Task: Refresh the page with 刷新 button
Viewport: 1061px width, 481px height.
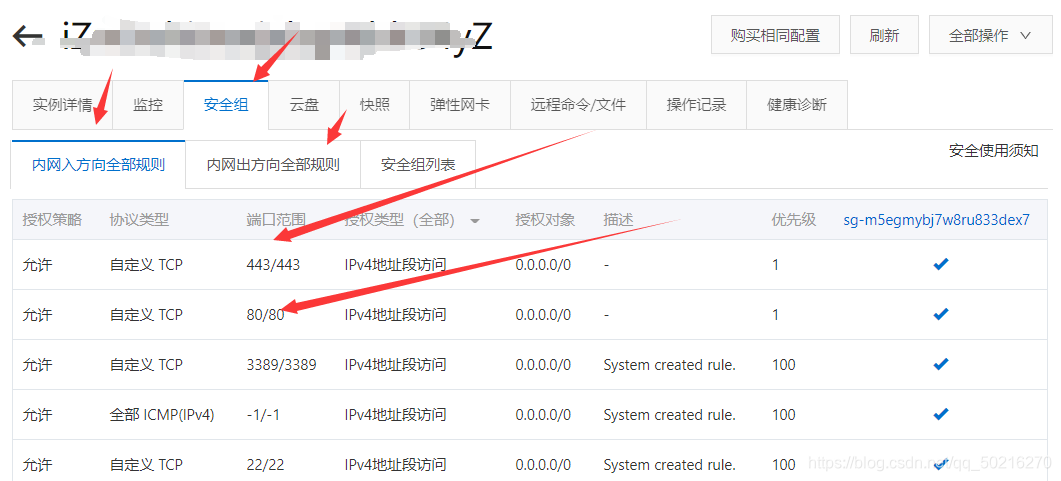Action: [x=884, y=35]
